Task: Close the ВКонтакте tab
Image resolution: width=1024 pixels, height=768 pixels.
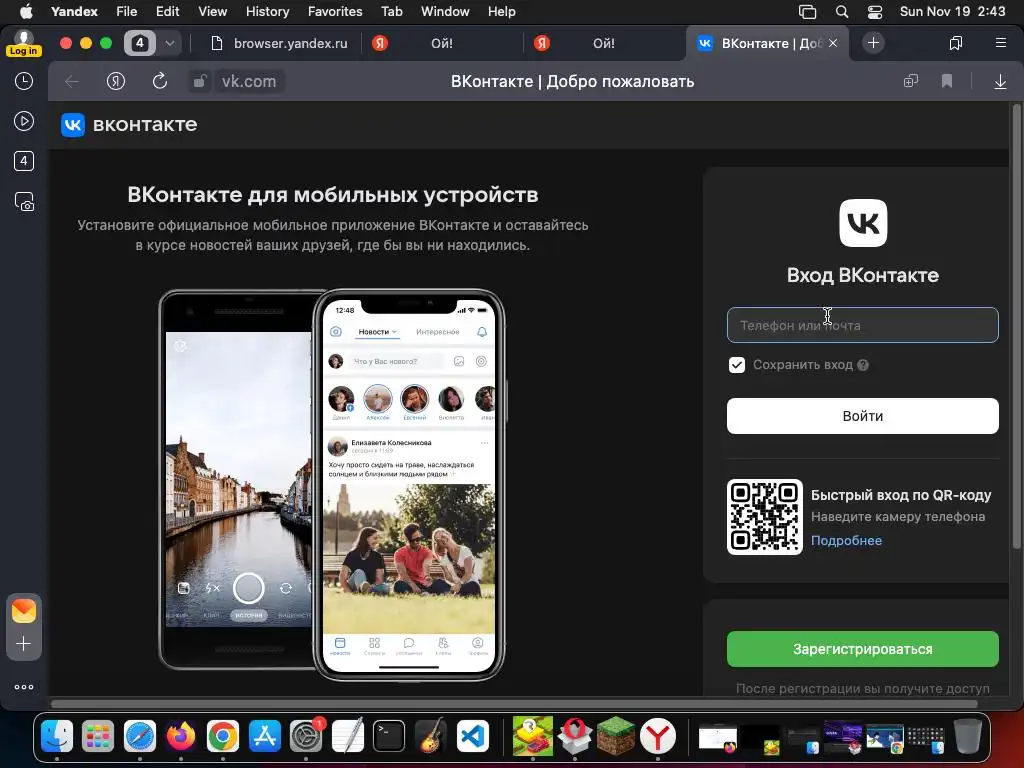Action: tap(833, 43)
